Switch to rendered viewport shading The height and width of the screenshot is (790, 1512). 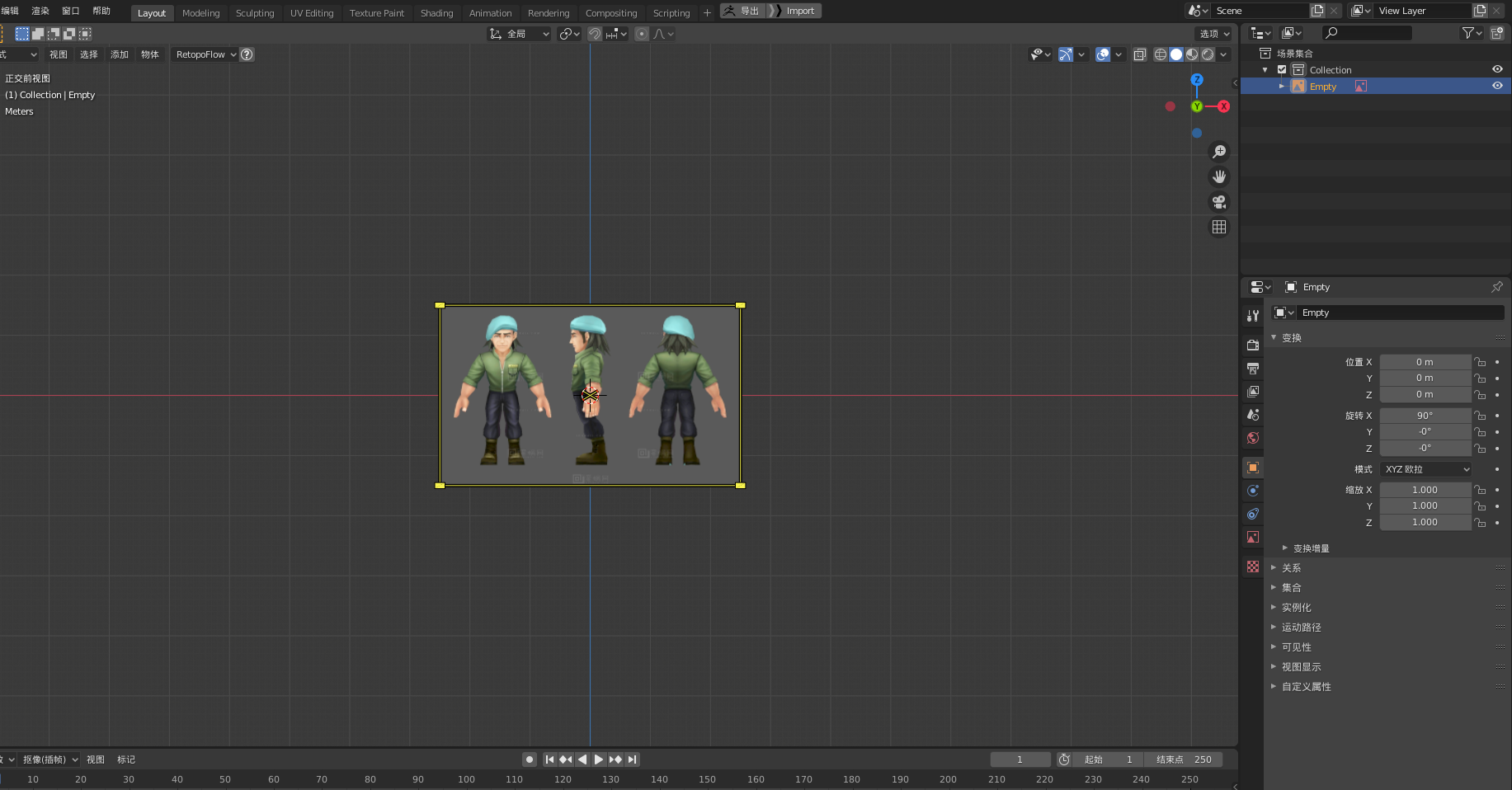(x=1208, y=54)
